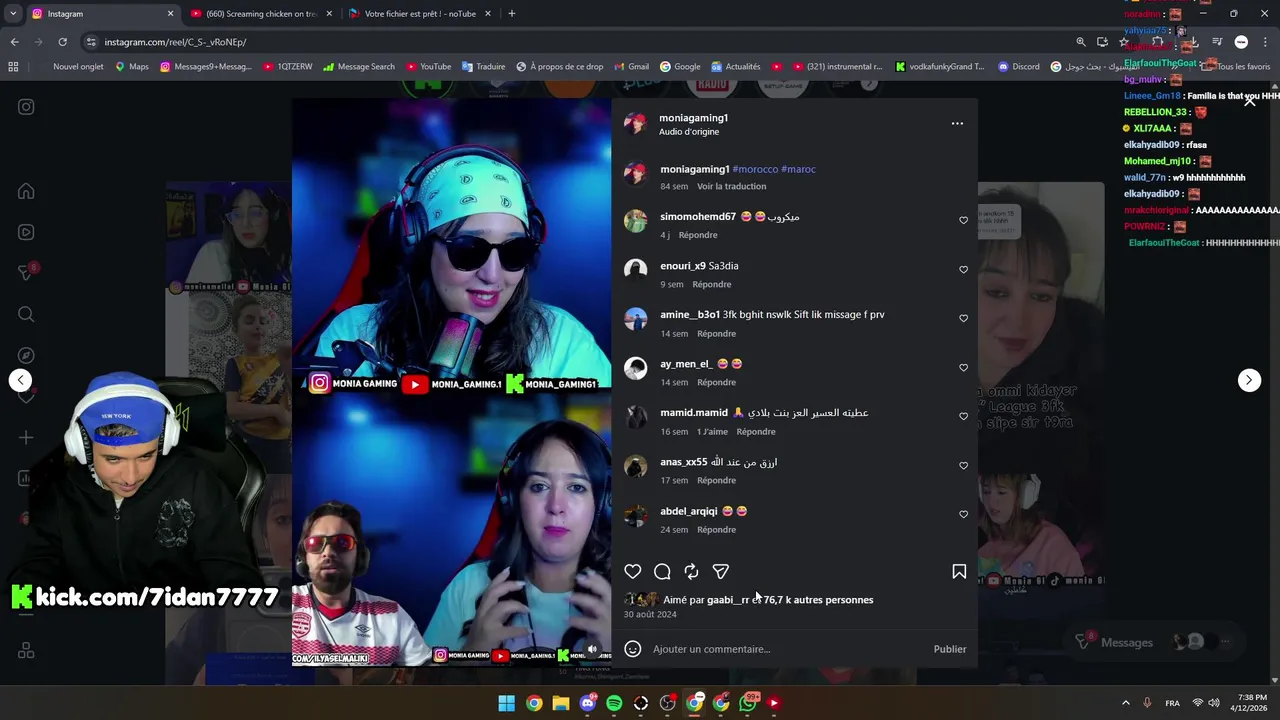Open Spotify from the taskbar
Screen dimensions: 1280x720
click(614, 703)
